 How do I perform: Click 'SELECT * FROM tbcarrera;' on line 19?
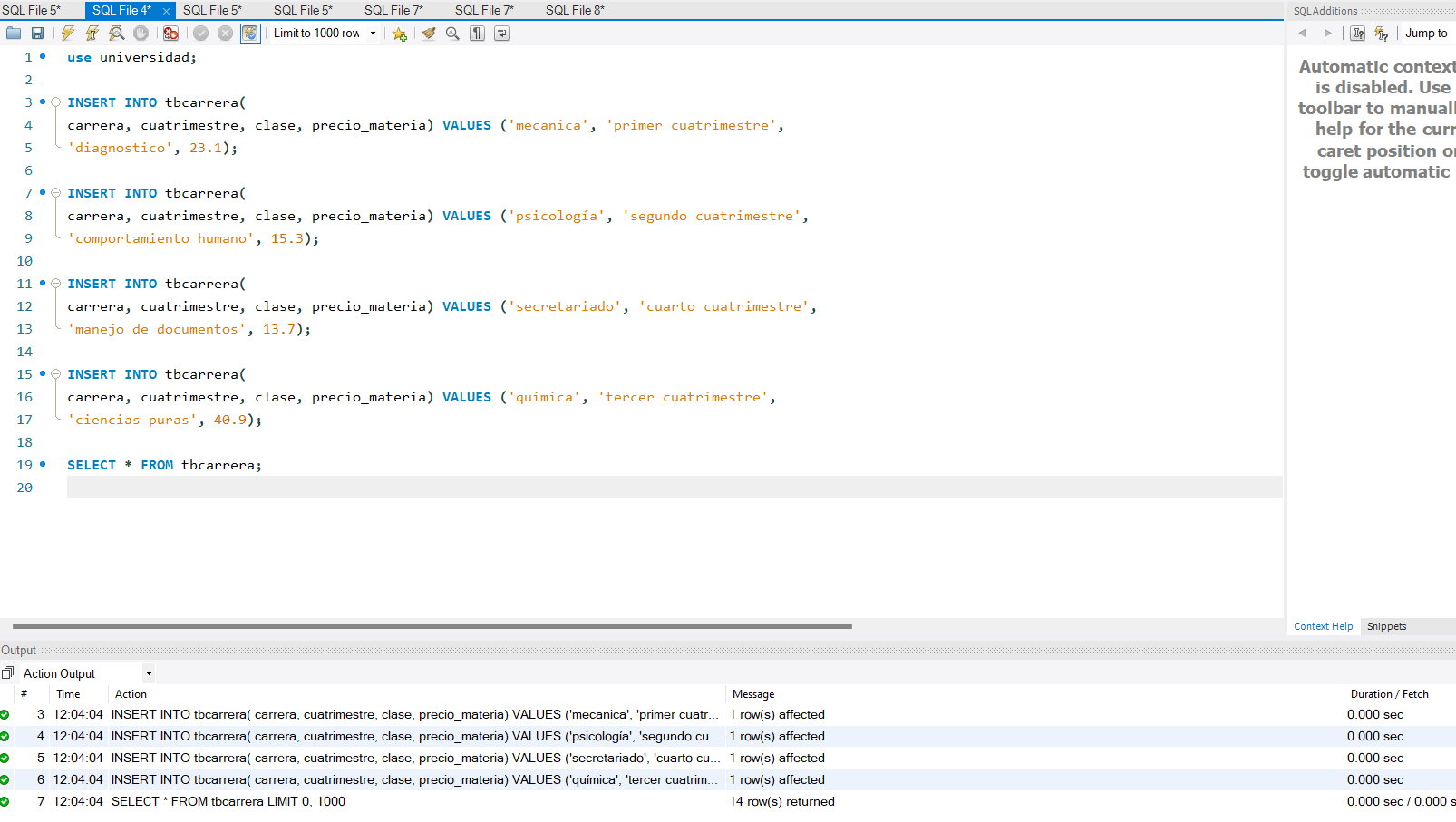pyautogui.click(x=164, y=465)
